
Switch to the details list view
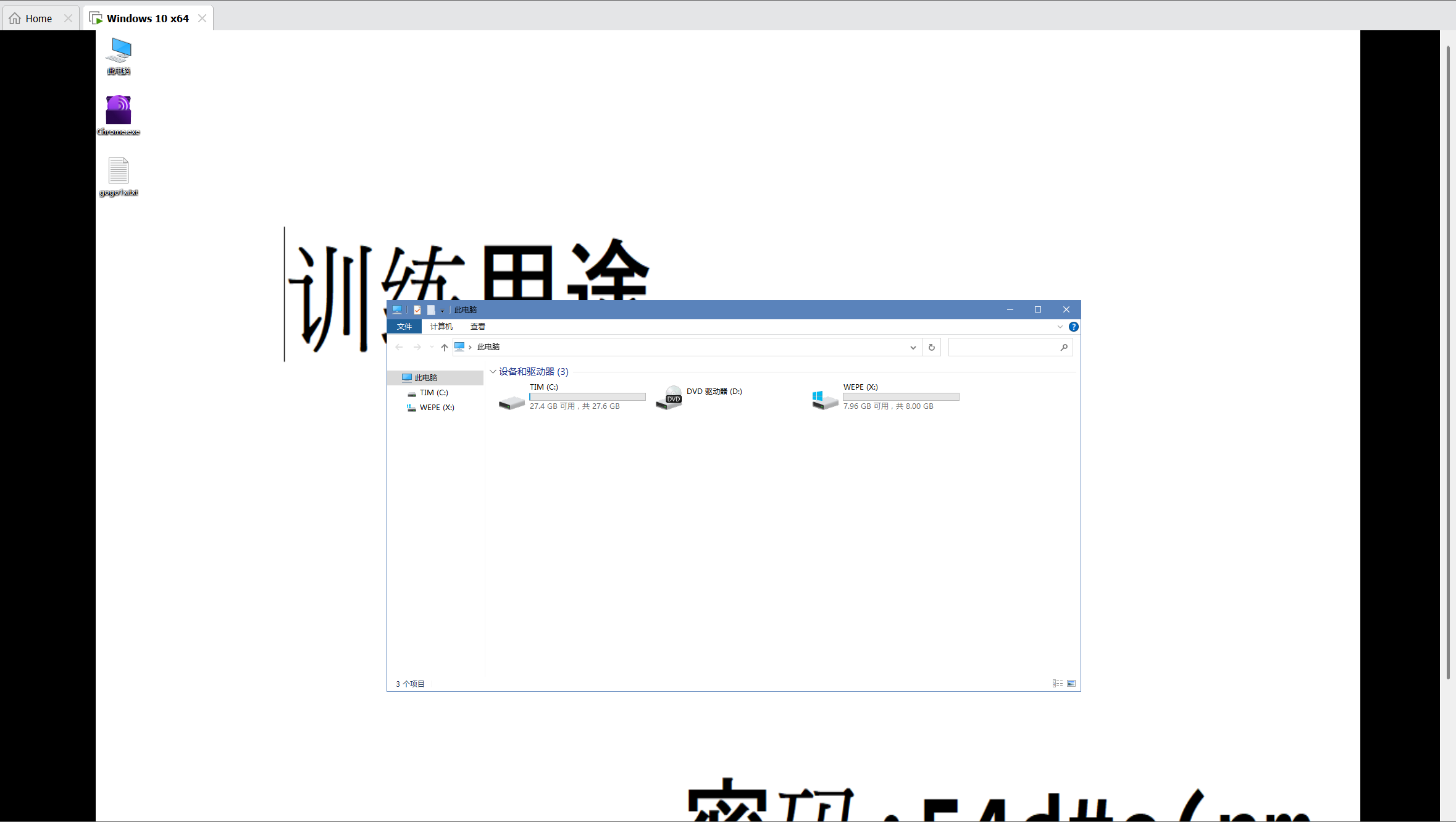pyautogui.click(x=1058, y=684)
